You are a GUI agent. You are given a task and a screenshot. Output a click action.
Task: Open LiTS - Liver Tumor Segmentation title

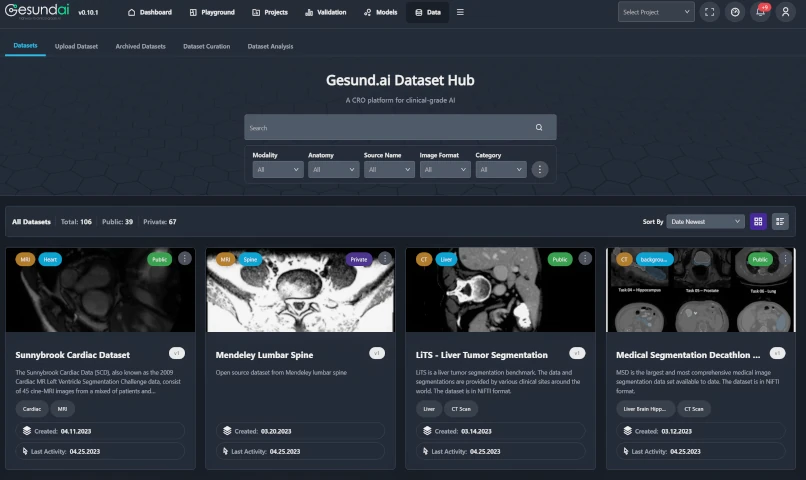(x=482, y=355)
